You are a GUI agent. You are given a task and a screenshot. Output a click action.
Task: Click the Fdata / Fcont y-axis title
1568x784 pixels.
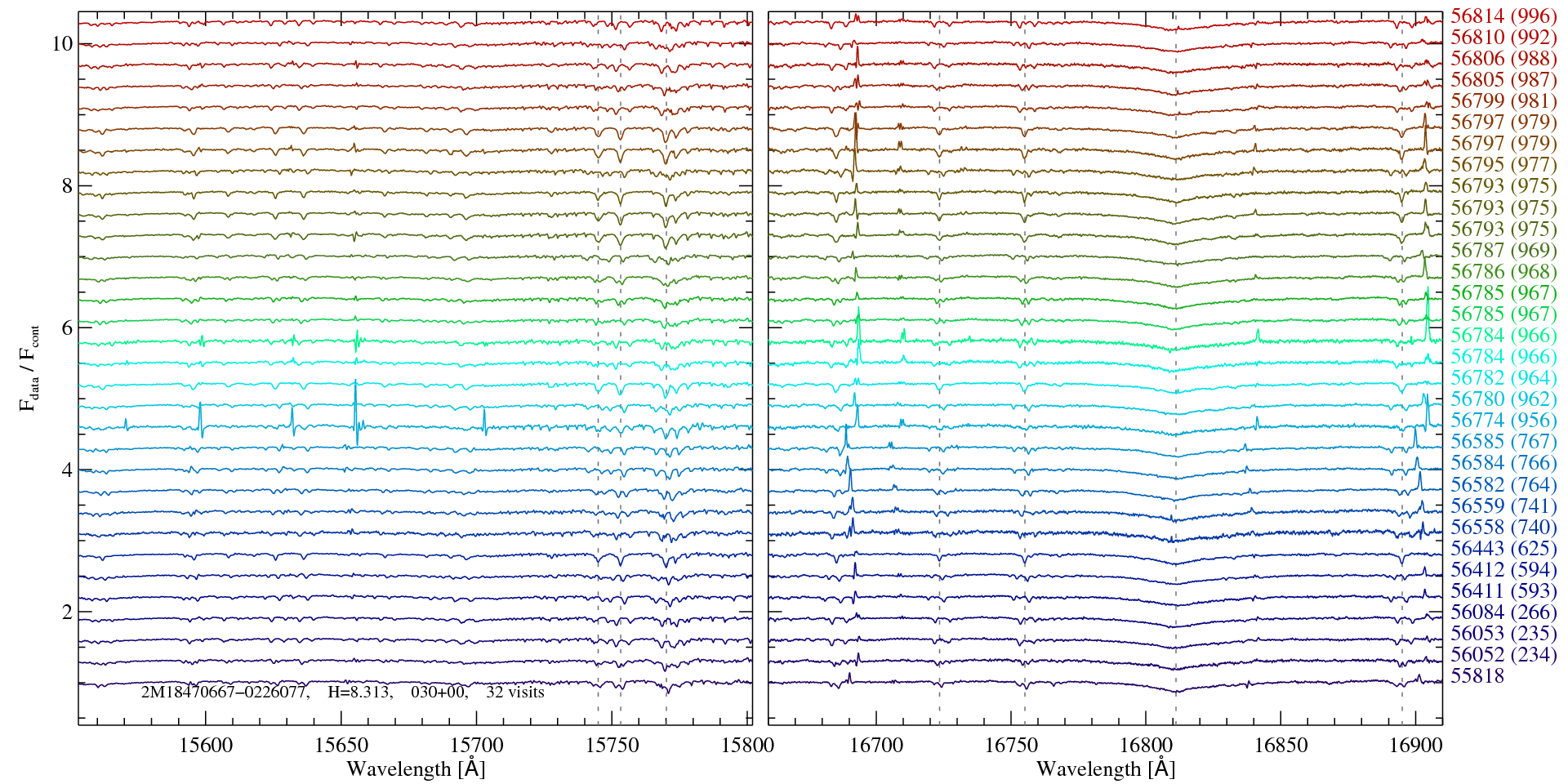29,367
